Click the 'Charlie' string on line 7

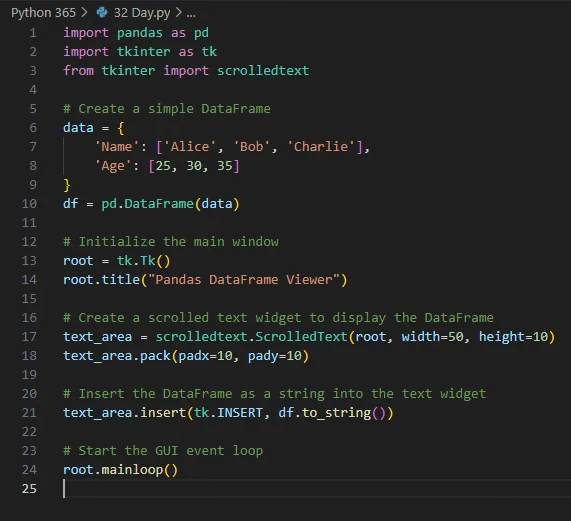pyautogui.click(x=321, y=146)
